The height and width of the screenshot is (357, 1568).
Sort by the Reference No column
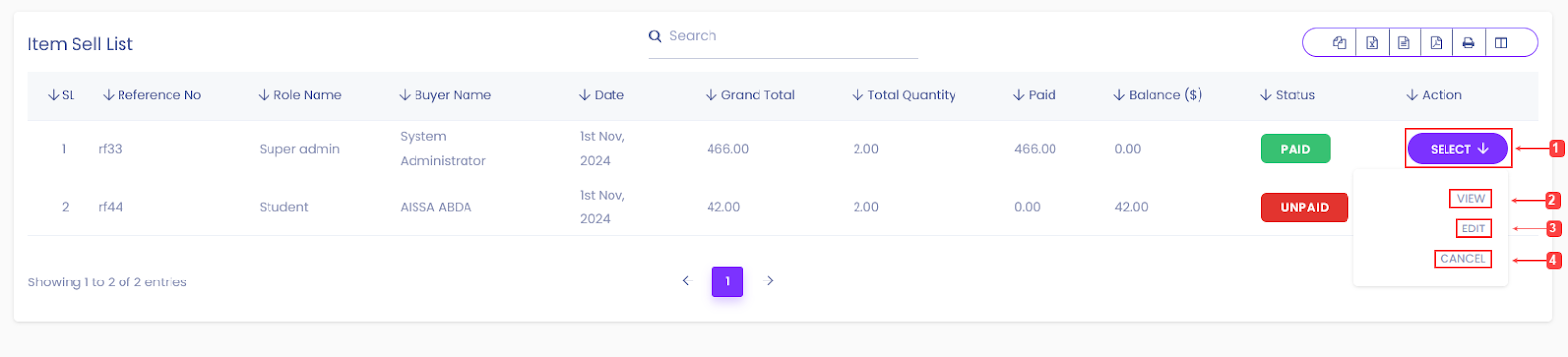tap(152, 95)
